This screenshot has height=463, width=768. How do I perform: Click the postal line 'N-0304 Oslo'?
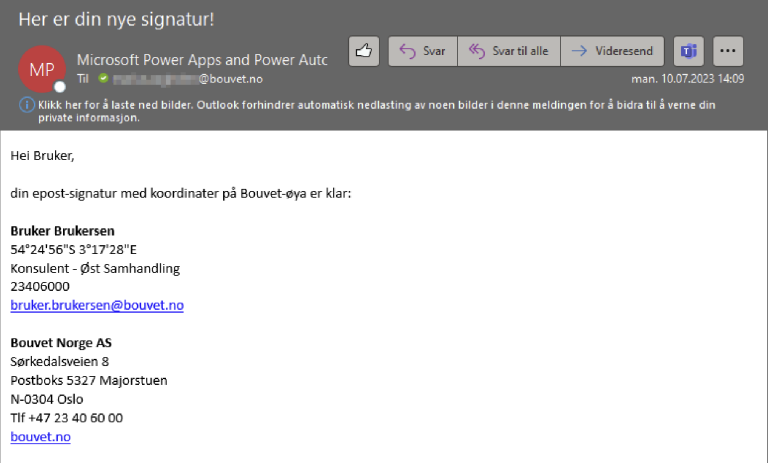pyautogui.click(x=47, y=399)
